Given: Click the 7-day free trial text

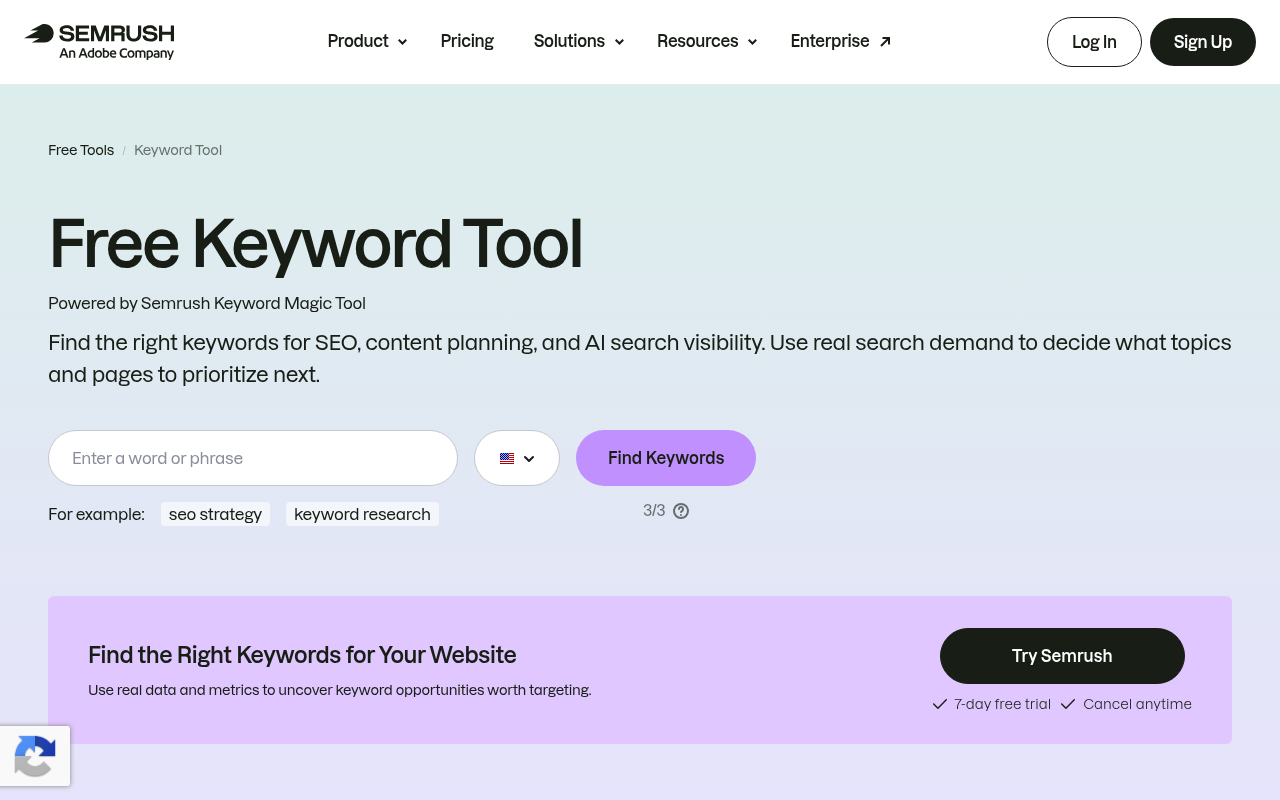Looking at the screenshot, I should (x=1002, y=704).
